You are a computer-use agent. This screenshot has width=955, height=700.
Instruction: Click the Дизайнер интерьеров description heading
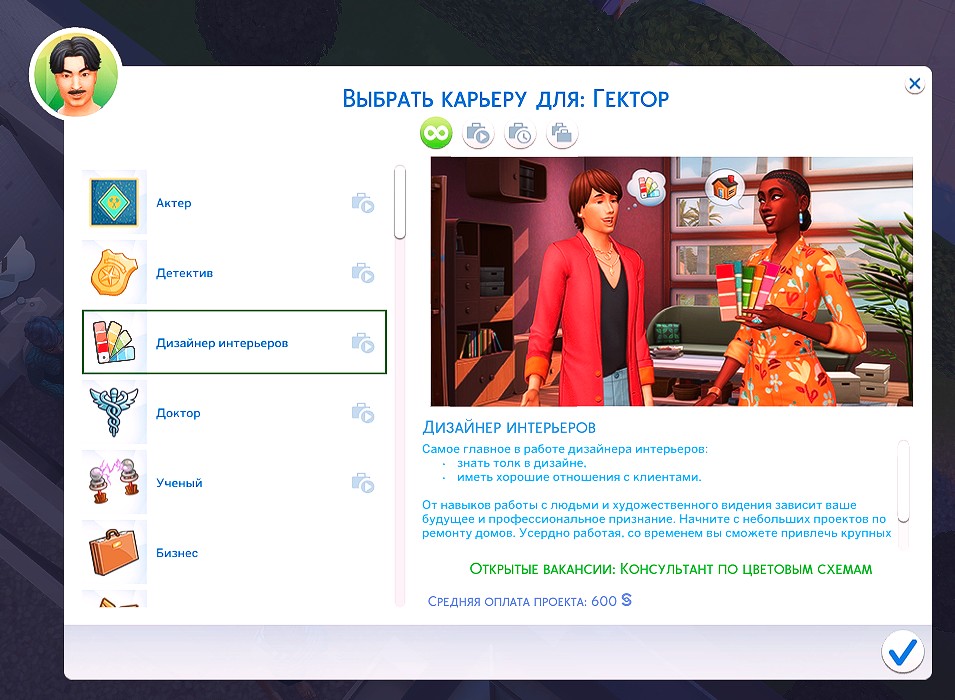click(509, 428)
